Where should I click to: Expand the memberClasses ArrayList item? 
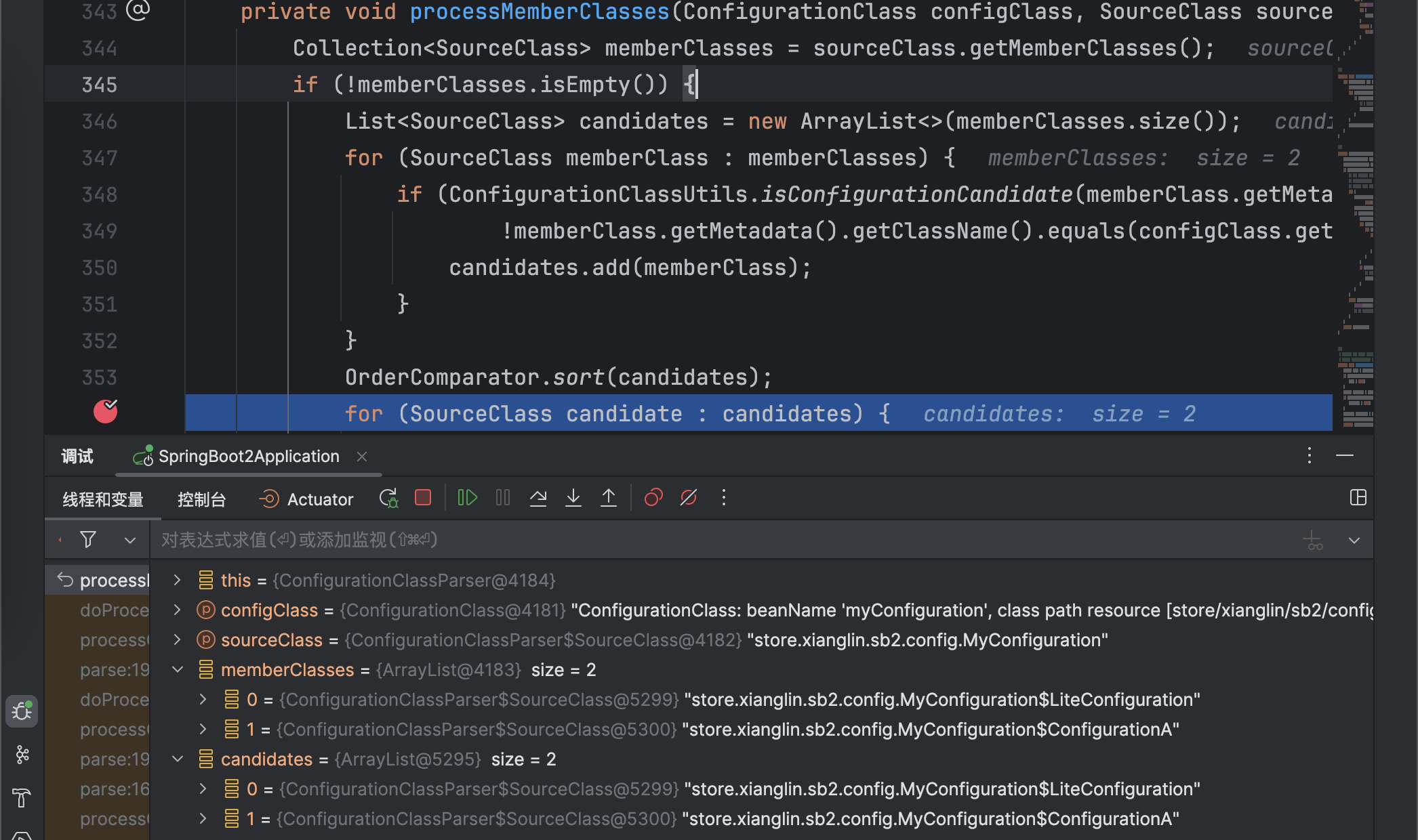(177, 670)
